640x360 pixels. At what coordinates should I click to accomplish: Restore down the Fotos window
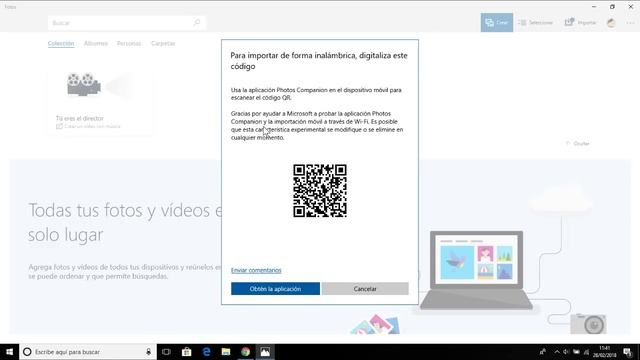point(612,7)
